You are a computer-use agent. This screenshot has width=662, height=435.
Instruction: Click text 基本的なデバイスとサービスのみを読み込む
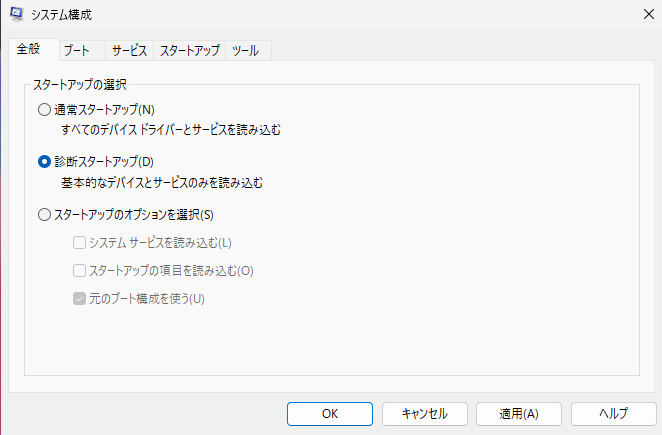point(162,182)
